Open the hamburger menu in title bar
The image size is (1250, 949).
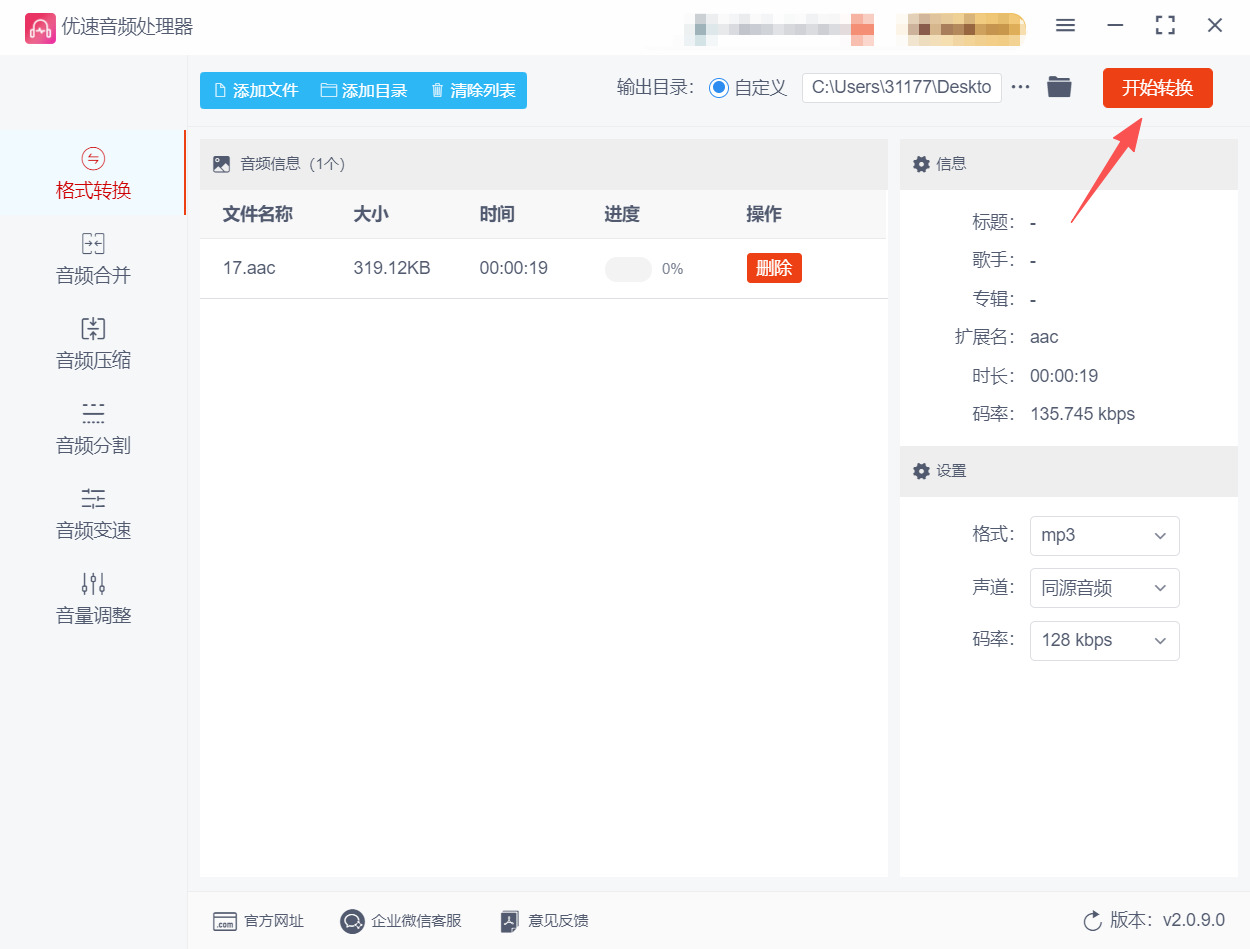coord(1065,26)
